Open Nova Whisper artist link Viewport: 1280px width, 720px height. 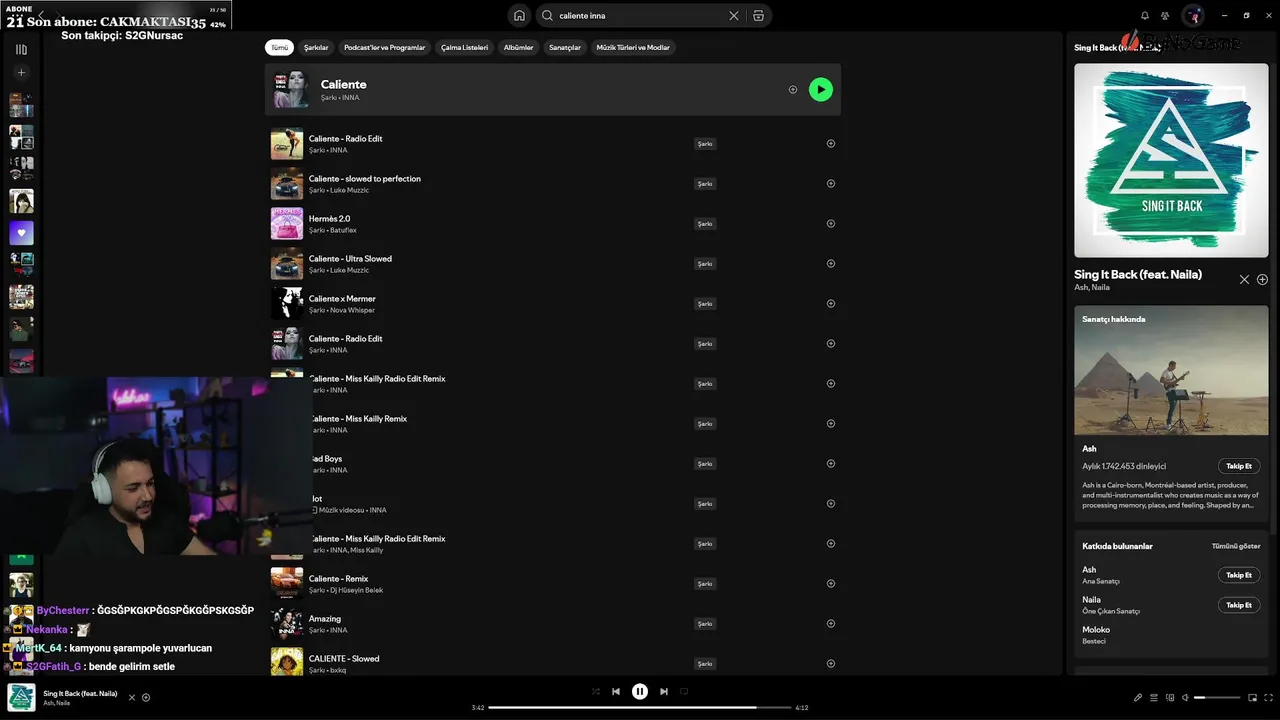pyautogui.click(x=352, y=310)
